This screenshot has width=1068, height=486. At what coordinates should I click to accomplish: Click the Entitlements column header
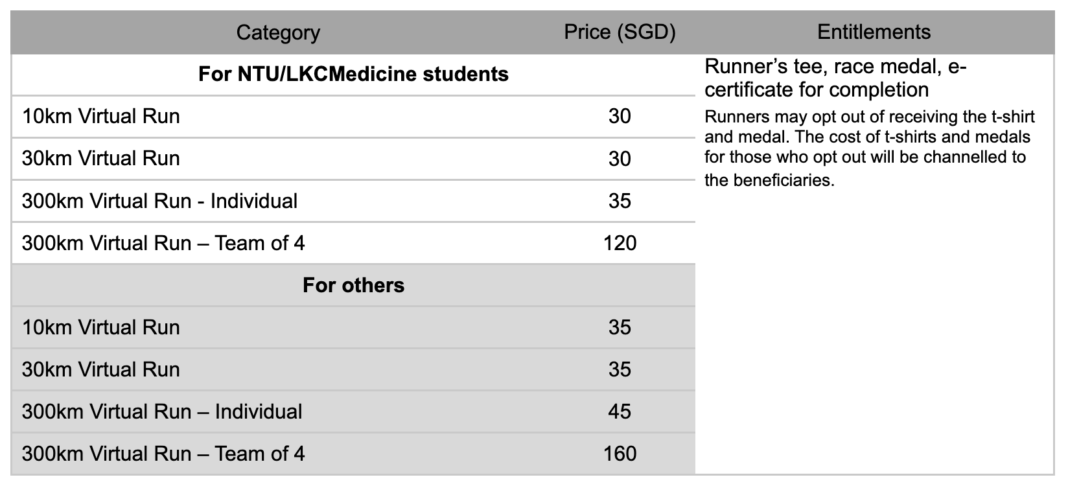coord(873,33)
